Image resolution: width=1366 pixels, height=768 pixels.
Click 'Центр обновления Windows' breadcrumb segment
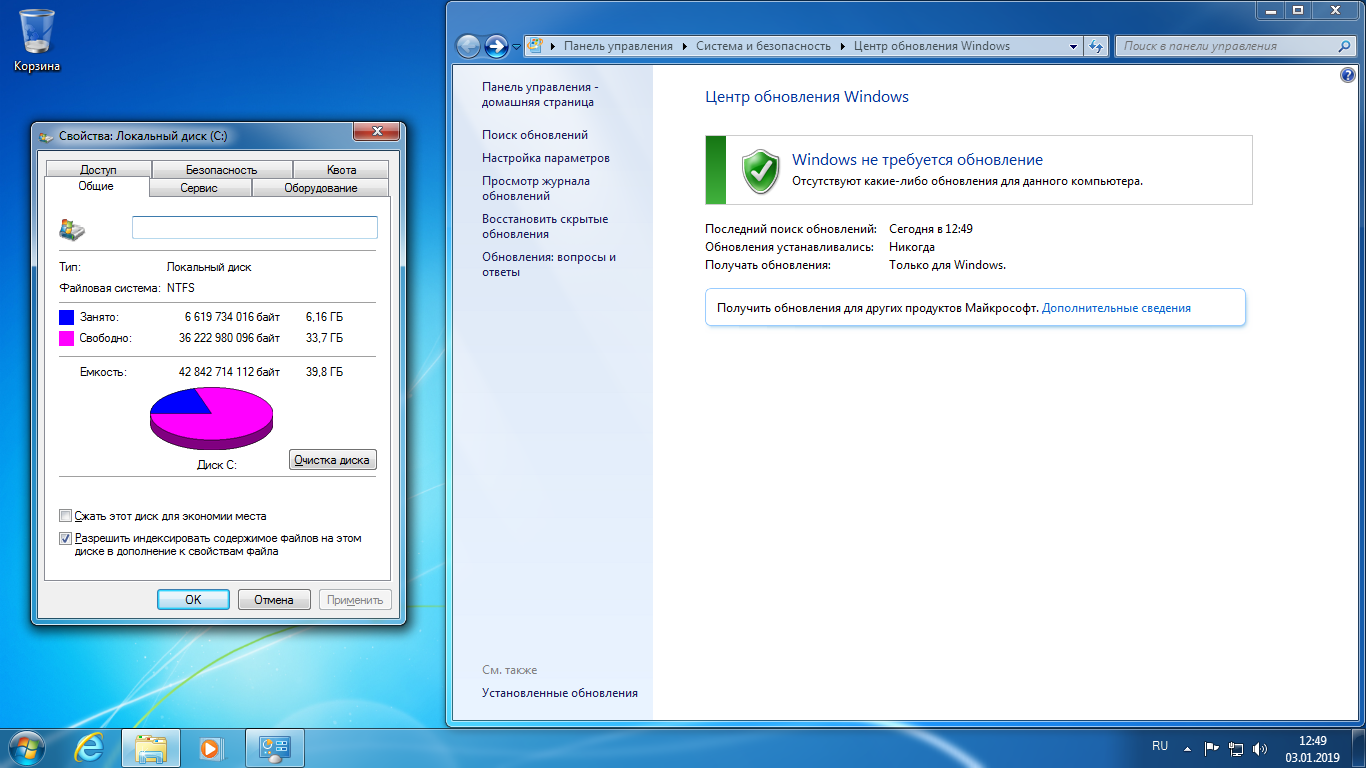(932, 46)
